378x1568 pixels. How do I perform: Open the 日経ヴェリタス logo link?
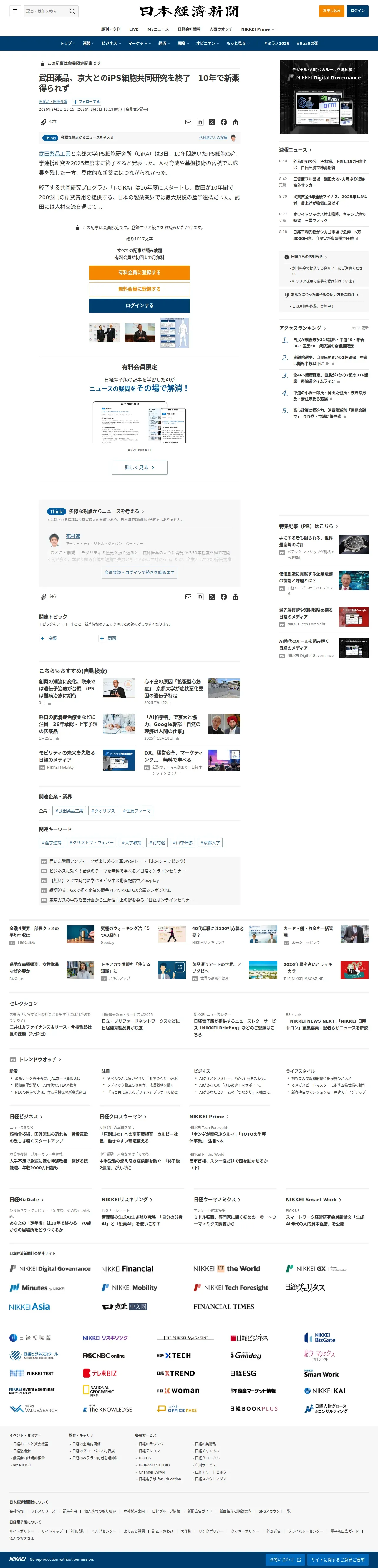coord(305,1288)
